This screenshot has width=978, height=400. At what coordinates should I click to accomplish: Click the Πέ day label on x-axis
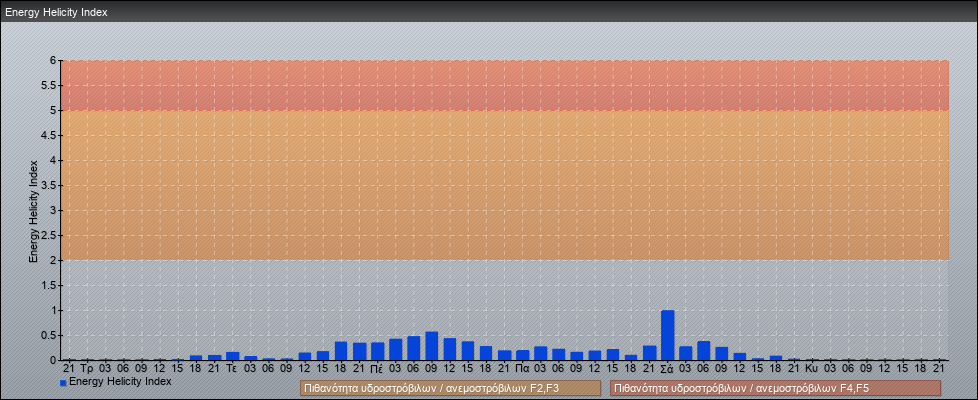[377, 369]
